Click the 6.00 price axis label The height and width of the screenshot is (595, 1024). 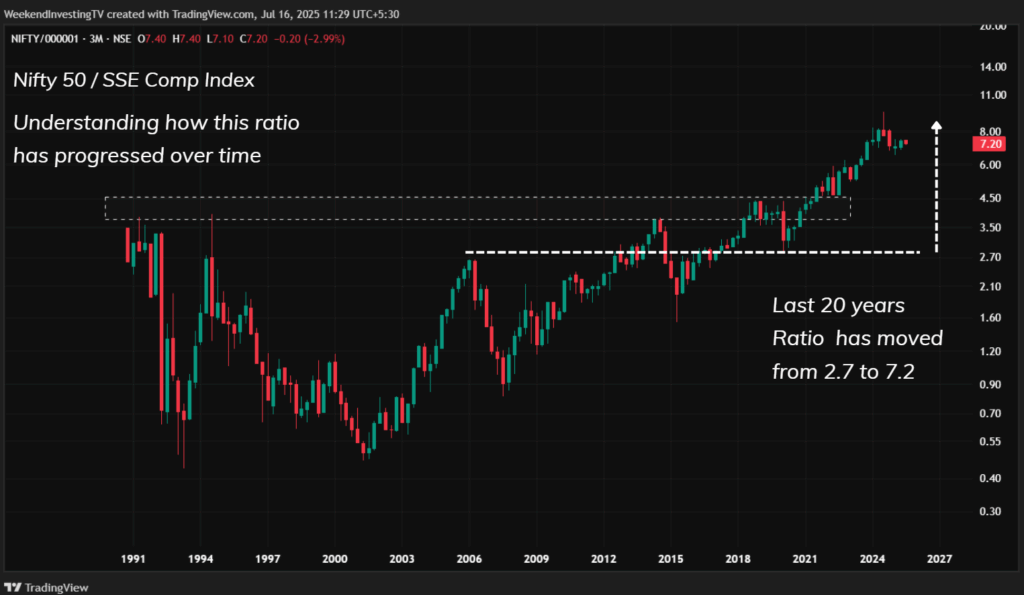(x=990, y=165)
